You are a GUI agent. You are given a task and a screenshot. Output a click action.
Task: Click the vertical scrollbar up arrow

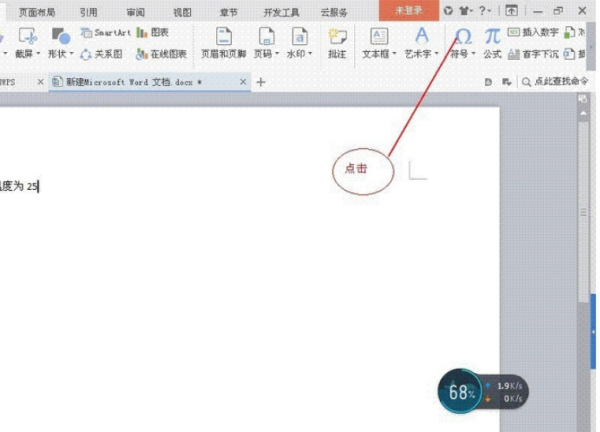click(583, 114)
